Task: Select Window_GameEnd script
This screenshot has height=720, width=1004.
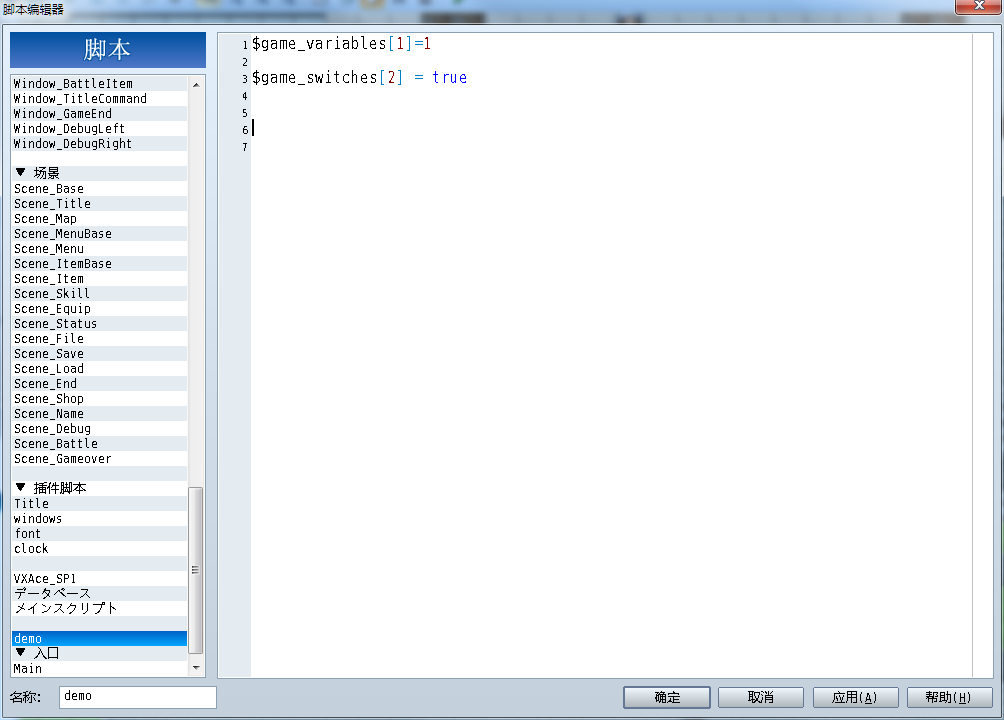Action: pyautogui.click(x=99, y=113)
